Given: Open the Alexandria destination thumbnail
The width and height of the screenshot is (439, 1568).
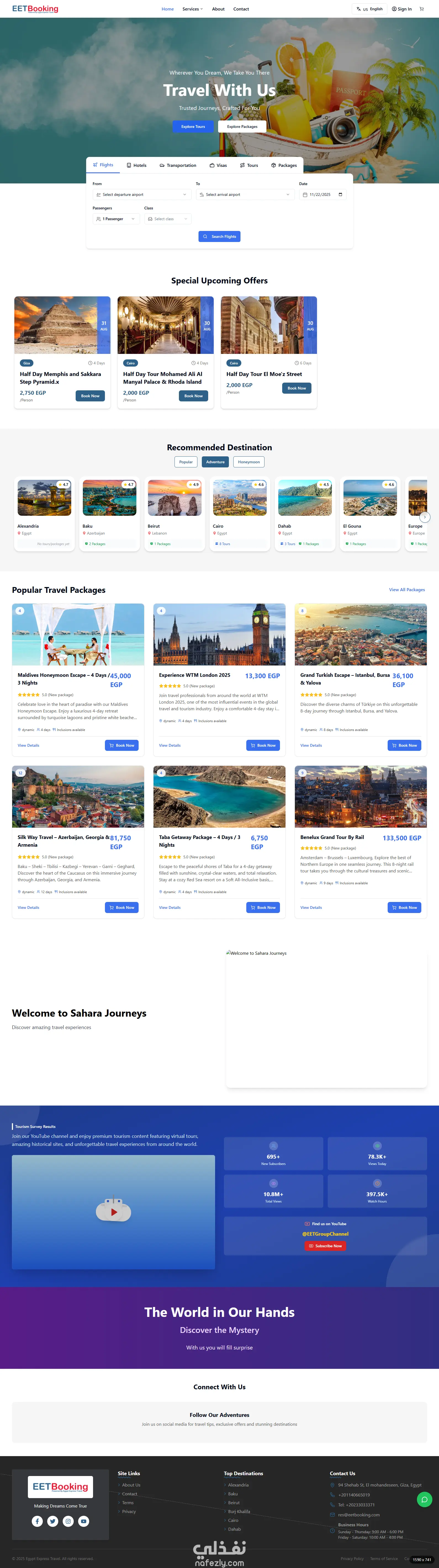Looking at the screenshot, I should tap(44, 498).
